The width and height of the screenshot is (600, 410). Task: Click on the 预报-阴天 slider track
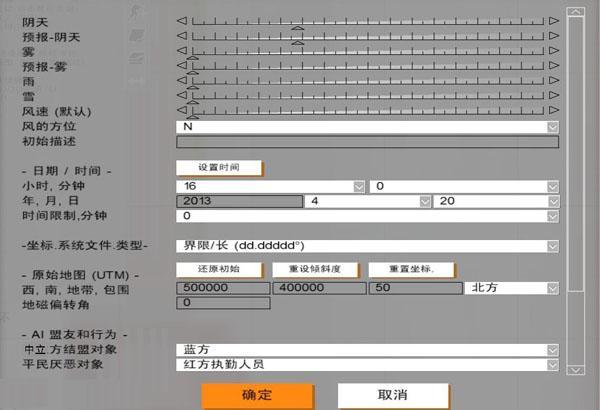[x=368, y=36]
